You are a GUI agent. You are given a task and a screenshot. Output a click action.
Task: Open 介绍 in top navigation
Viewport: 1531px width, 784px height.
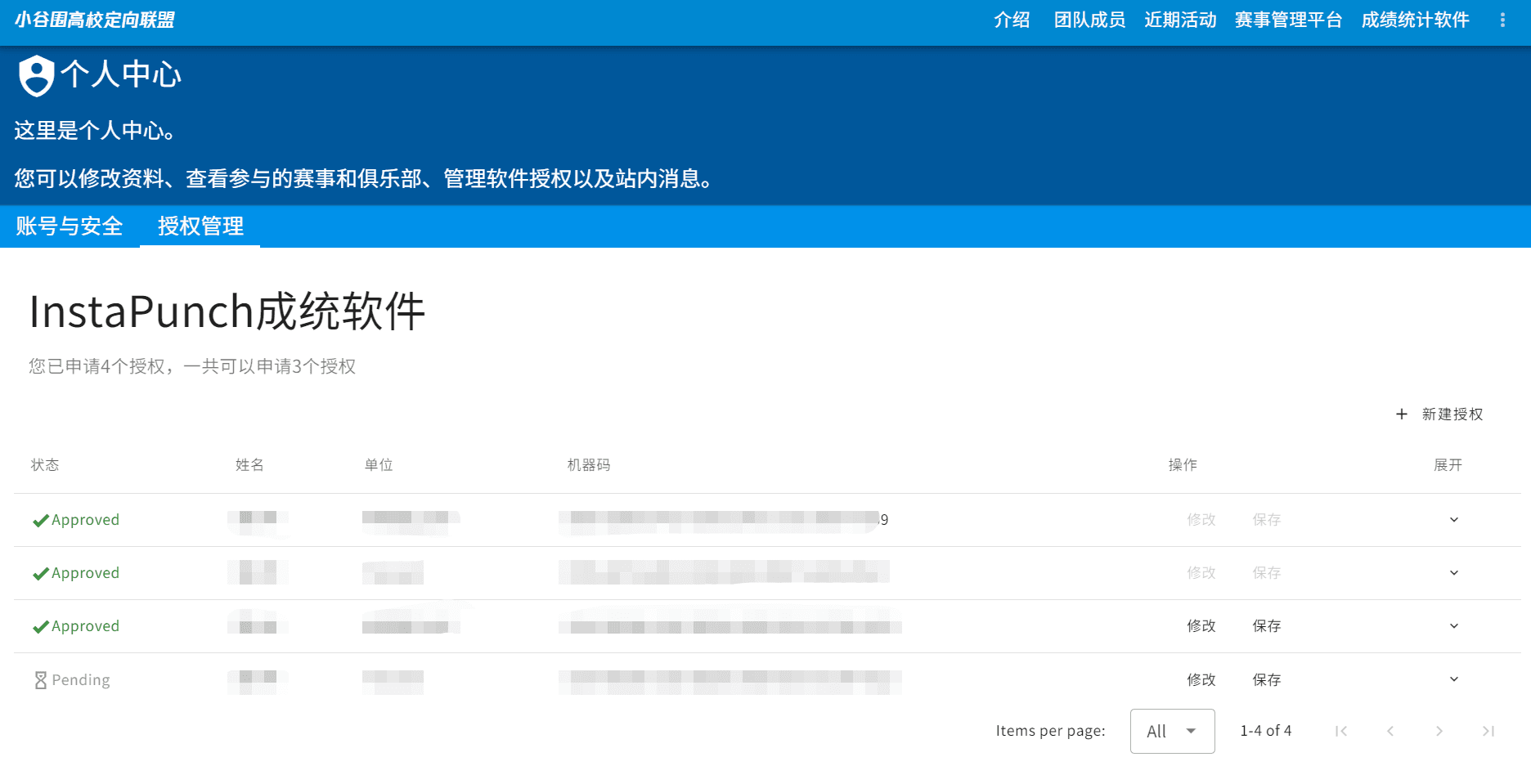(1012, 20)
